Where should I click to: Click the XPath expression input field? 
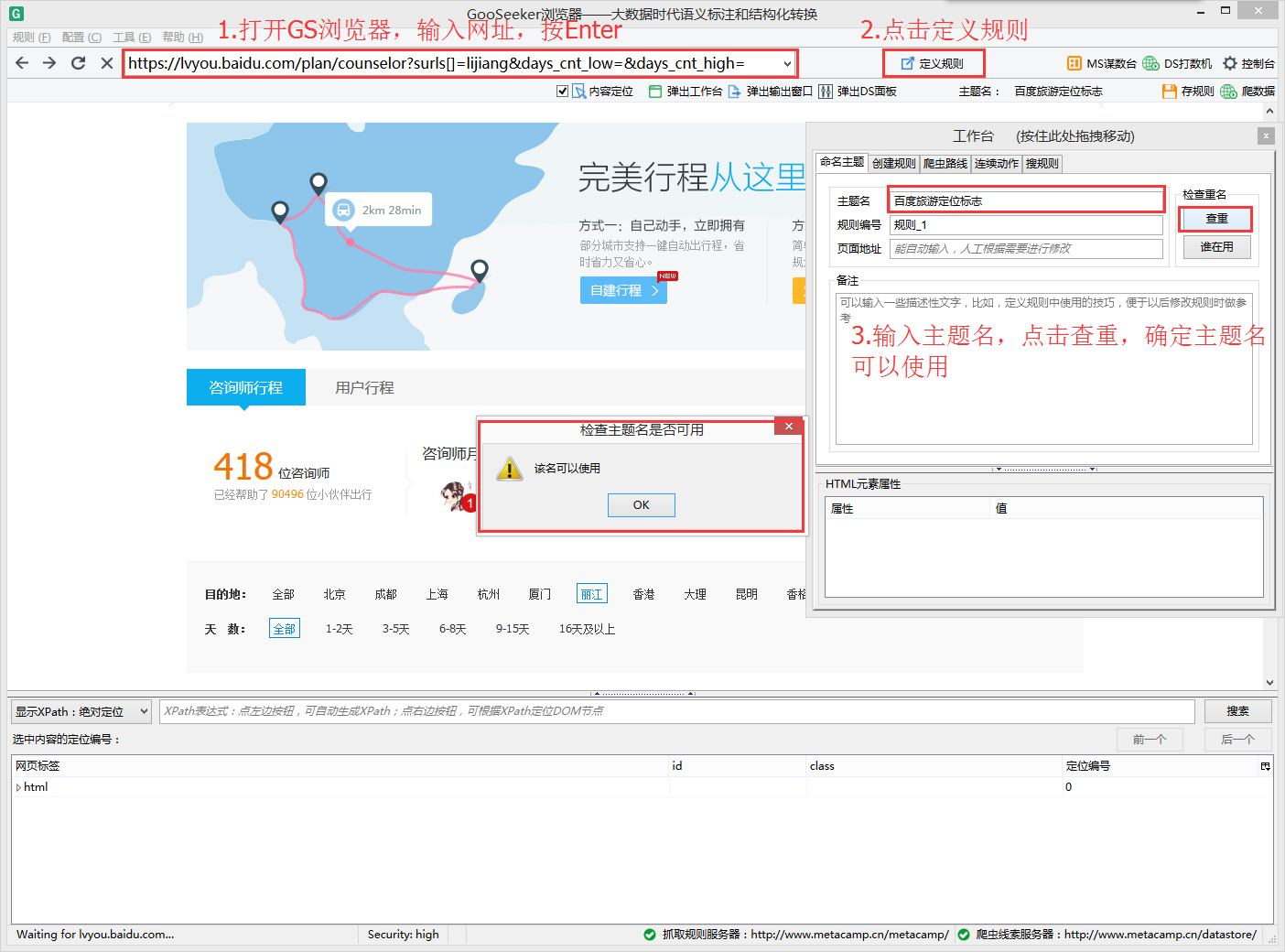click(x=677, y=711)
